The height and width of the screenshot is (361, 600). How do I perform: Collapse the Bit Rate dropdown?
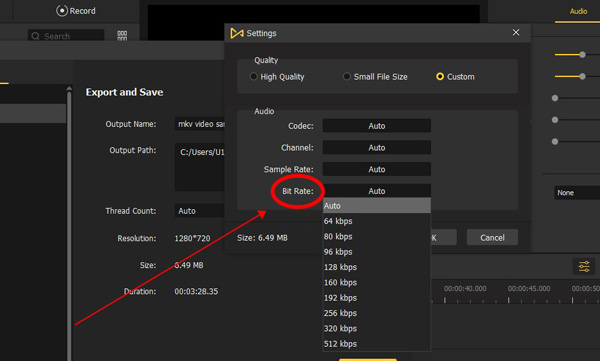377,191
